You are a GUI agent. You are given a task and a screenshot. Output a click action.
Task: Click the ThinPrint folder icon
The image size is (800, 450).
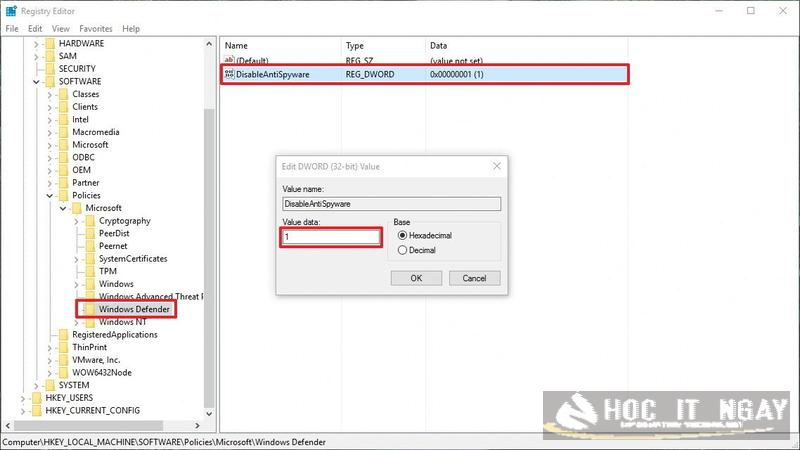pos(63,347)
